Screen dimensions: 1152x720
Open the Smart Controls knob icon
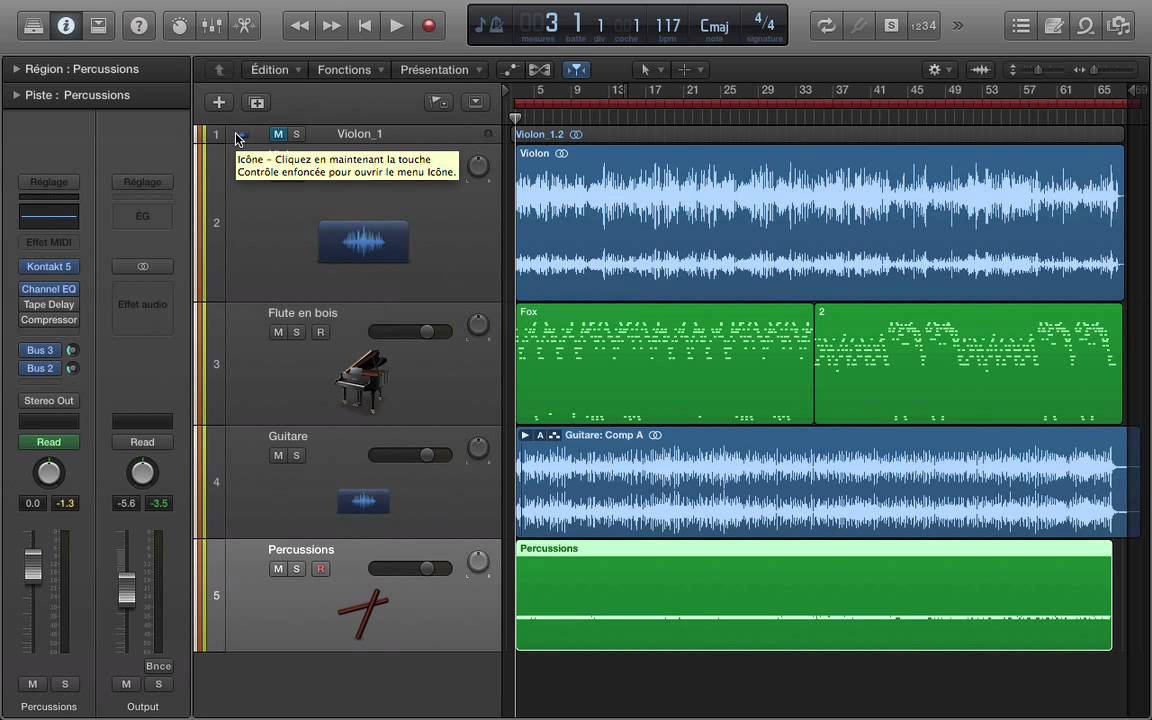click(179, 26)
